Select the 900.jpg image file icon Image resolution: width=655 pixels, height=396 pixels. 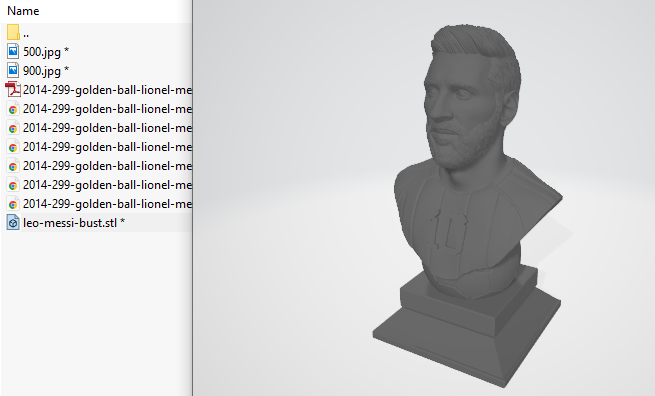13,71
